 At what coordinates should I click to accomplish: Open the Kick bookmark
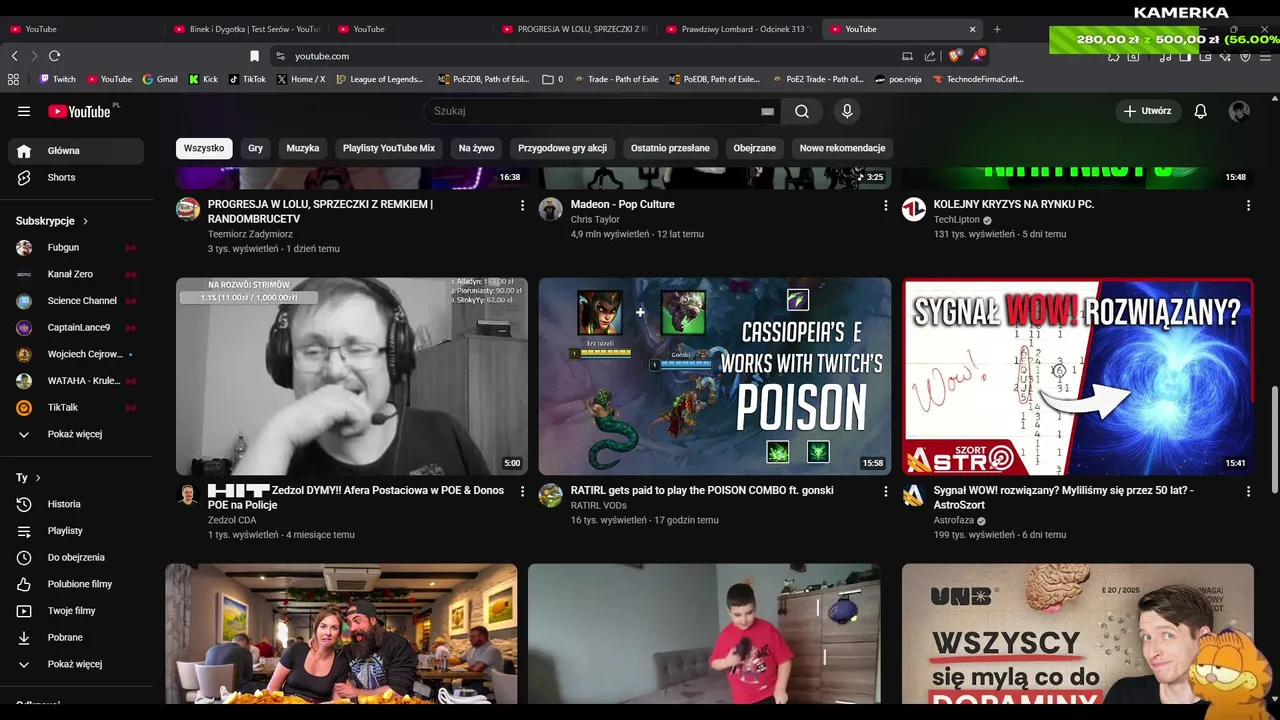coord(203,79)
